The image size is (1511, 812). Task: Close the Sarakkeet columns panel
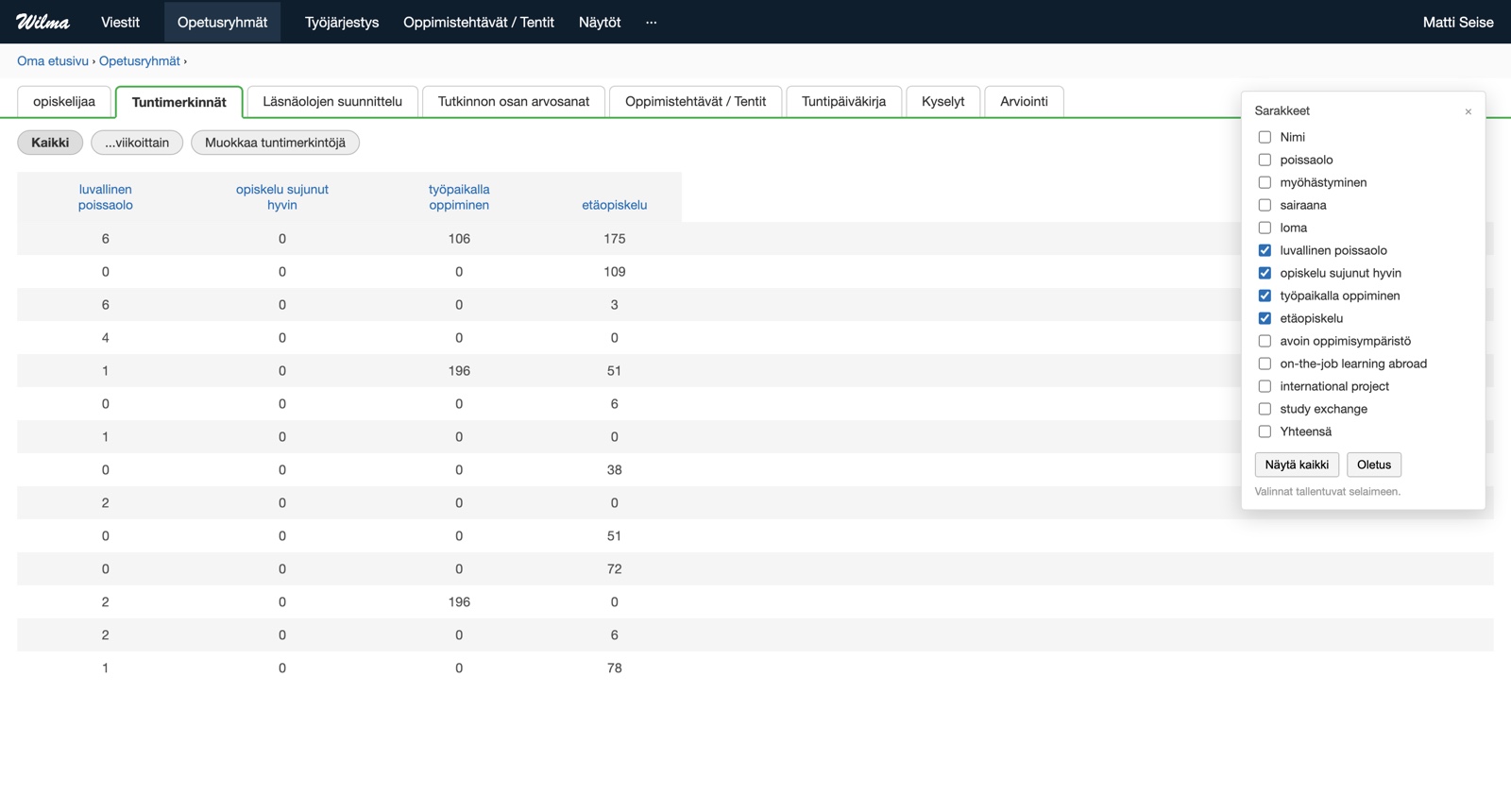[x=1468, y=111]
